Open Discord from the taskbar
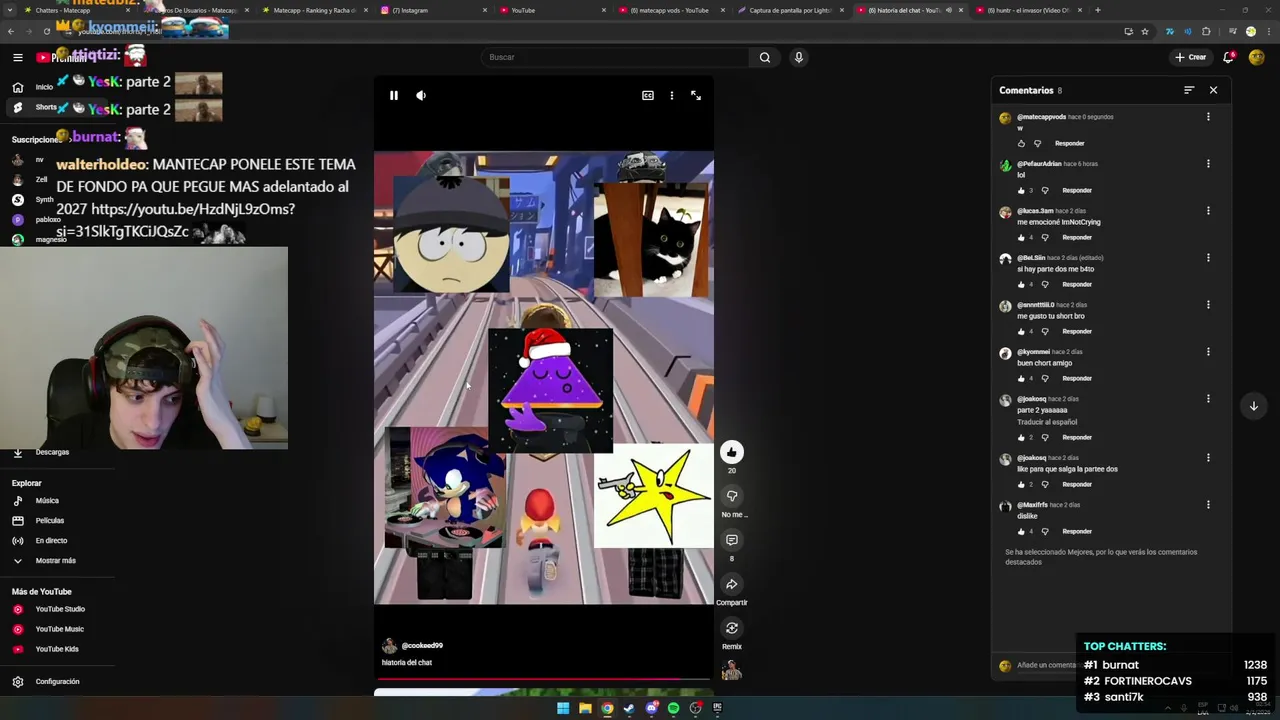 [x=651, y=709]
